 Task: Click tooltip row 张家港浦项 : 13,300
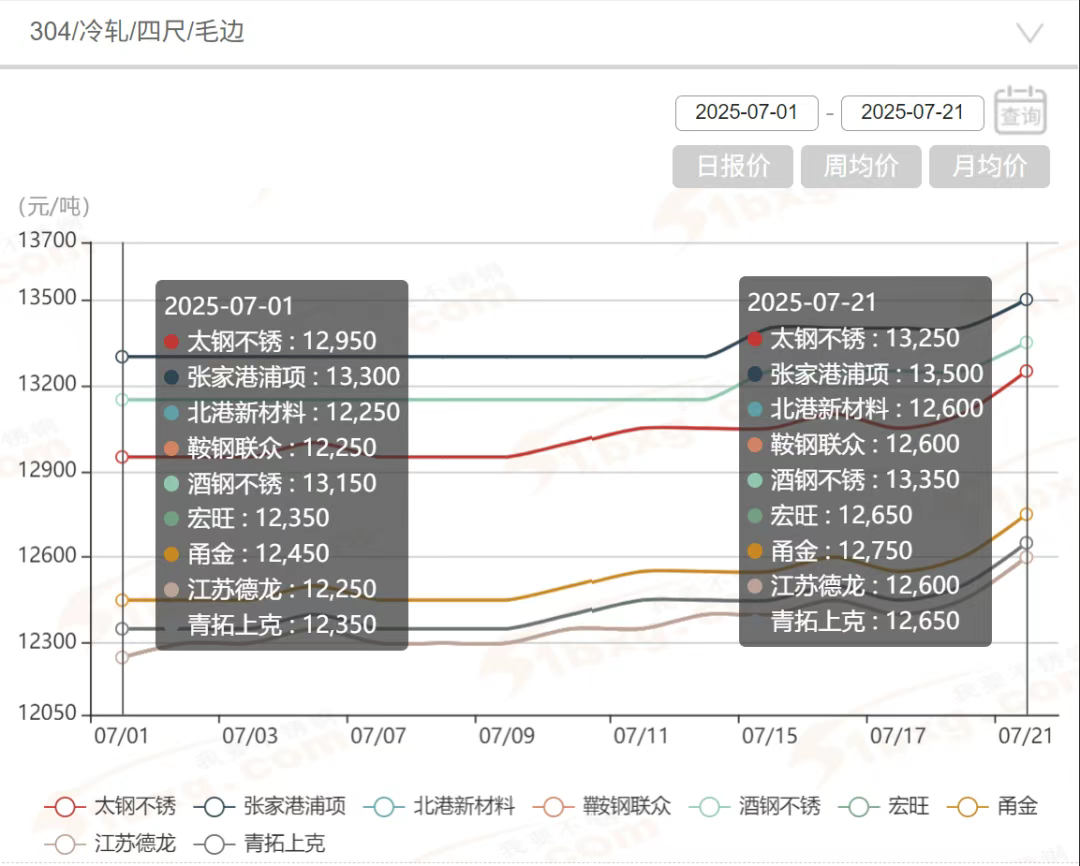coord(282,377)
